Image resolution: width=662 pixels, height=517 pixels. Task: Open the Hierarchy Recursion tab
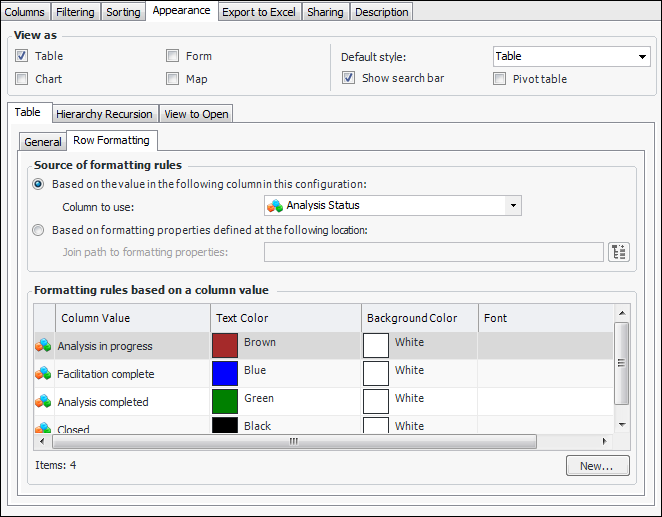click(x=104, y=114)
